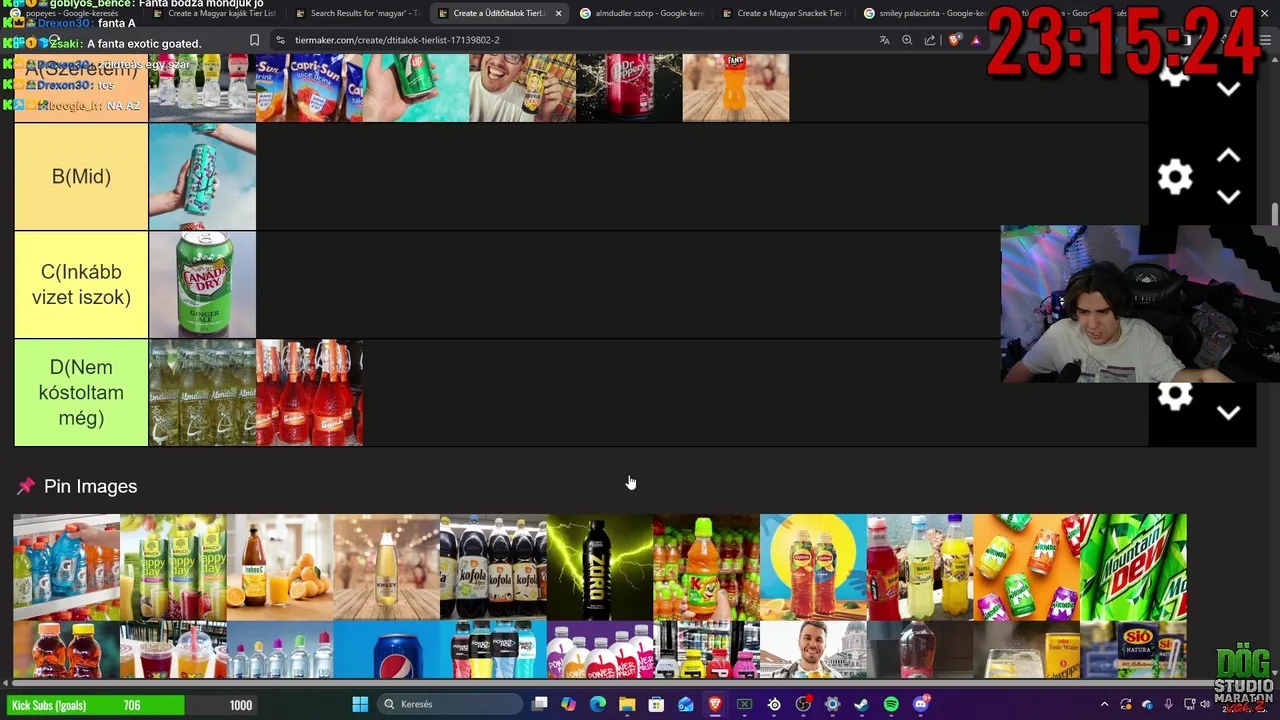Viewport: 1280px width, 720px height.
Task: Open Task View from the taskbar
Action: [540, 704]
